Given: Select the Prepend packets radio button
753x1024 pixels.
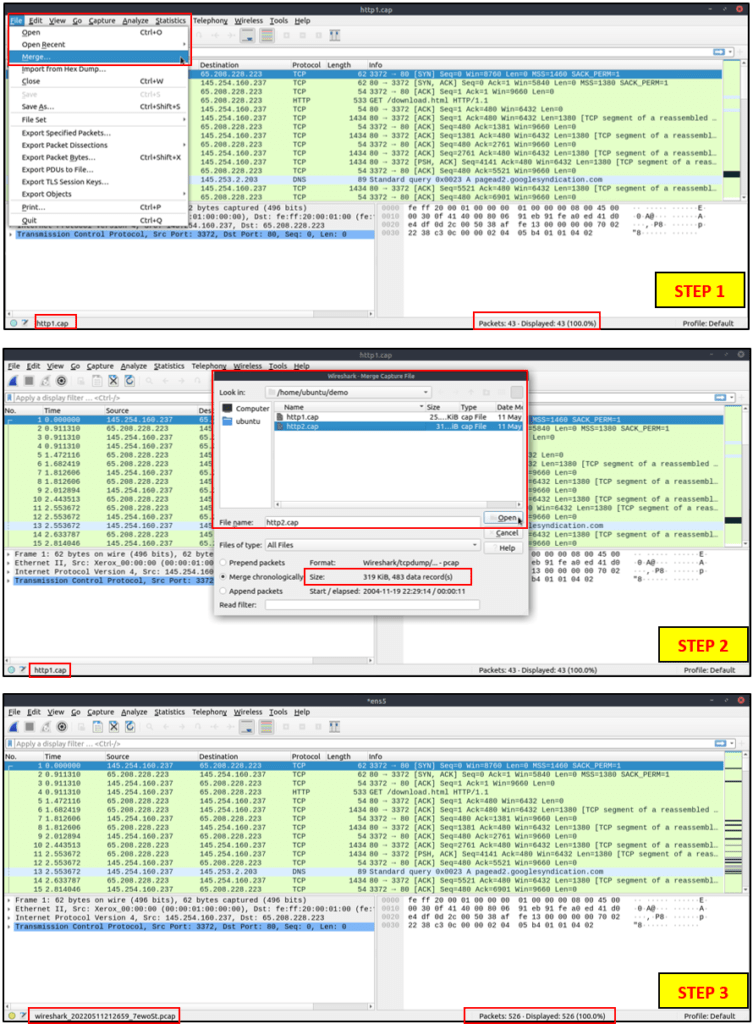Looking at the screenshot, I should (x=253, y=562).
